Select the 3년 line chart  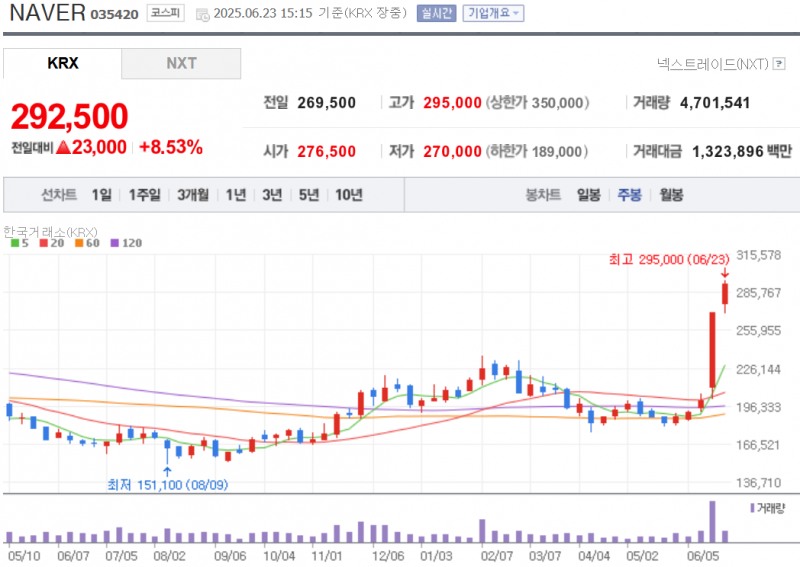(272, 194)
